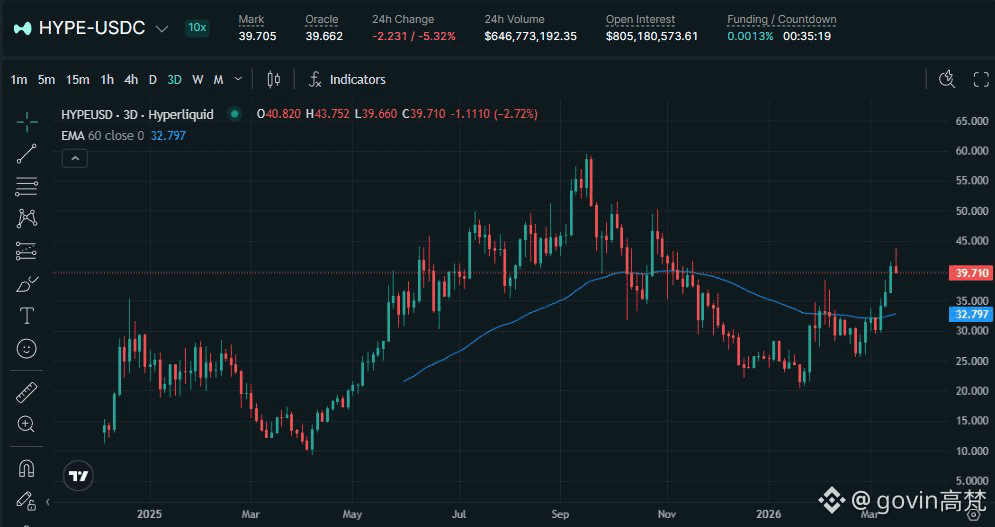Viewport: 995px width, 527px height.
Task: Click the Mark price label
Action: pos(251,20)
